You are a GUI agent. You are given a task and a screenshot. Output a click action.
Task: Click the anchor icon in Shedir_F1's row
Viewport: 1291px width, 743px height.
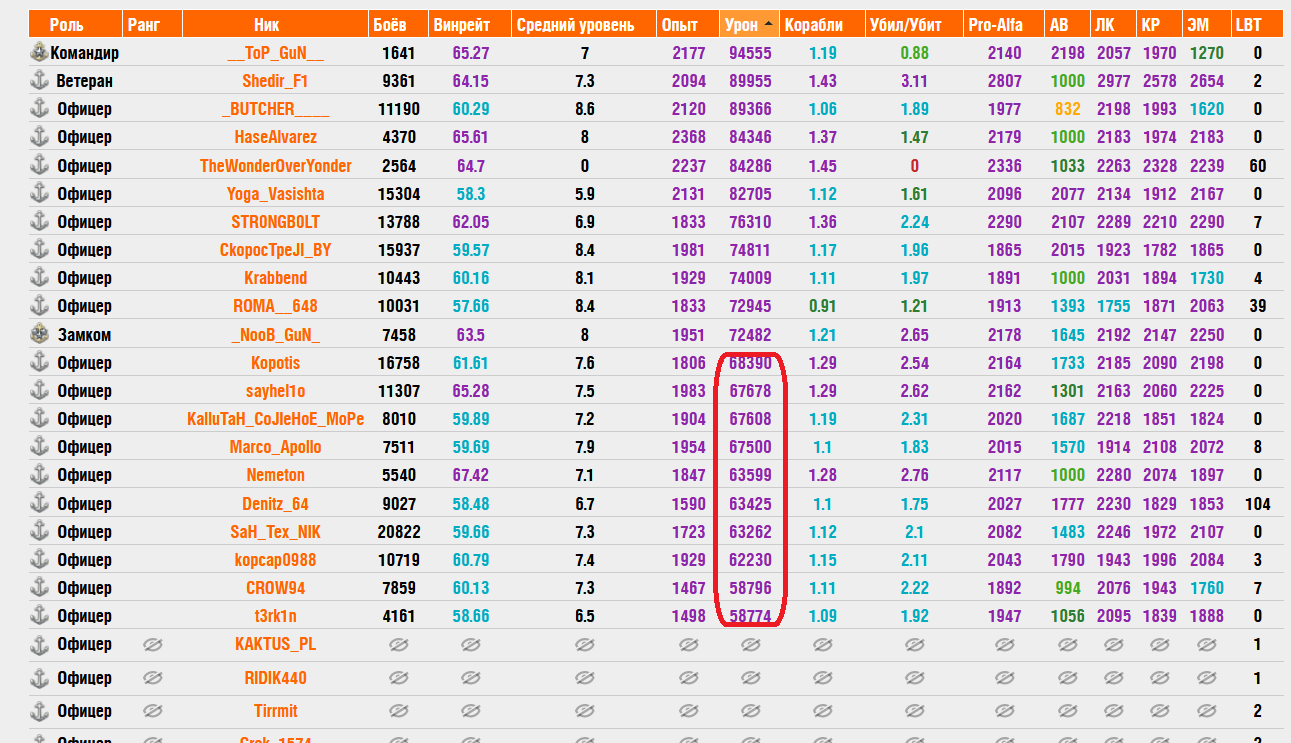(40, 81)
